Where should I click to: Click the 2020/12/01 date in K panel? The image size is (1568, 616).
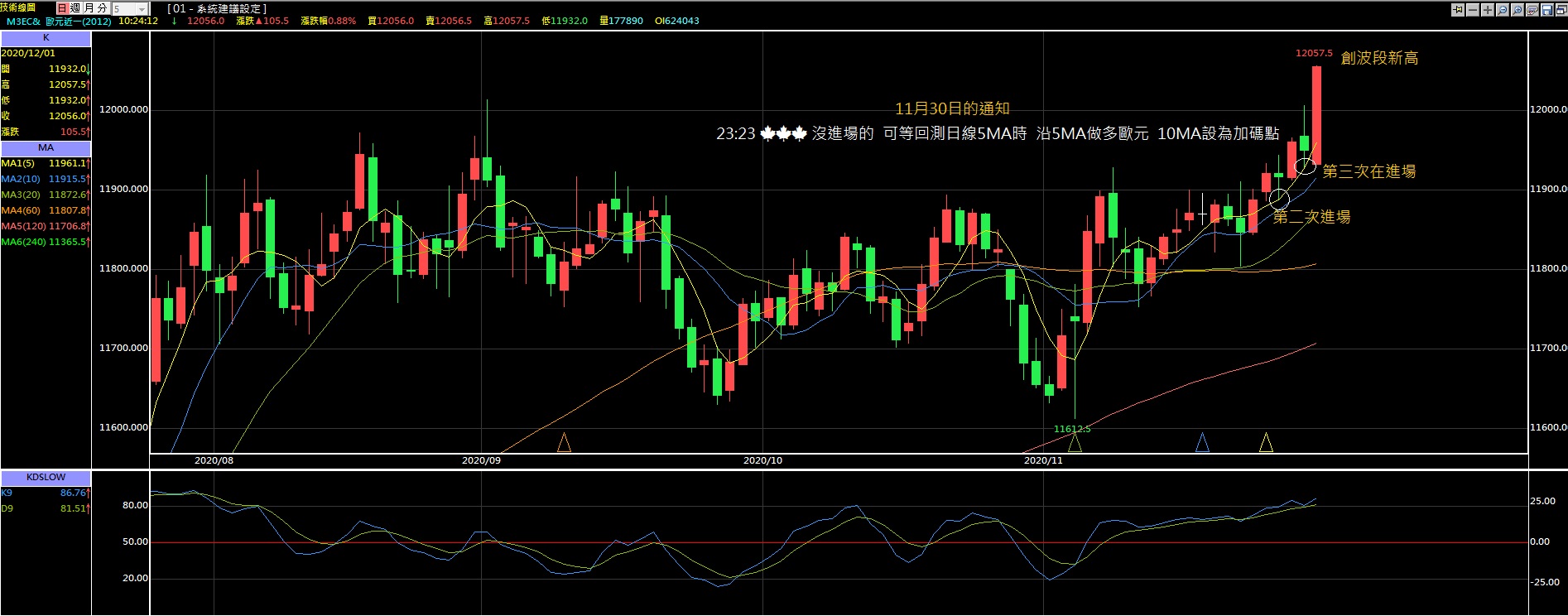coord(28,53)
